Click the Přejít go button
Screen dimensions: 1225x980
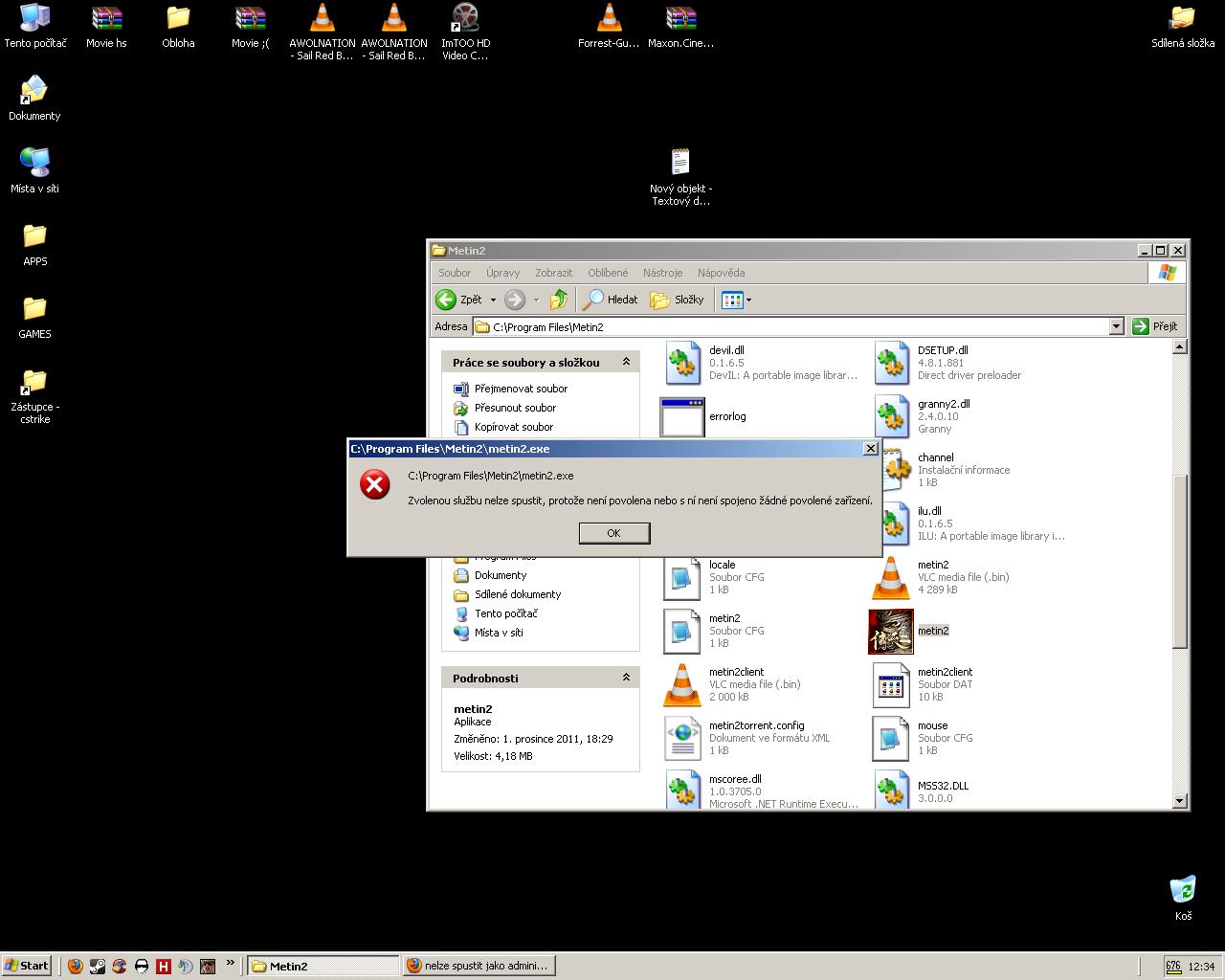[x=1155, y=326]
